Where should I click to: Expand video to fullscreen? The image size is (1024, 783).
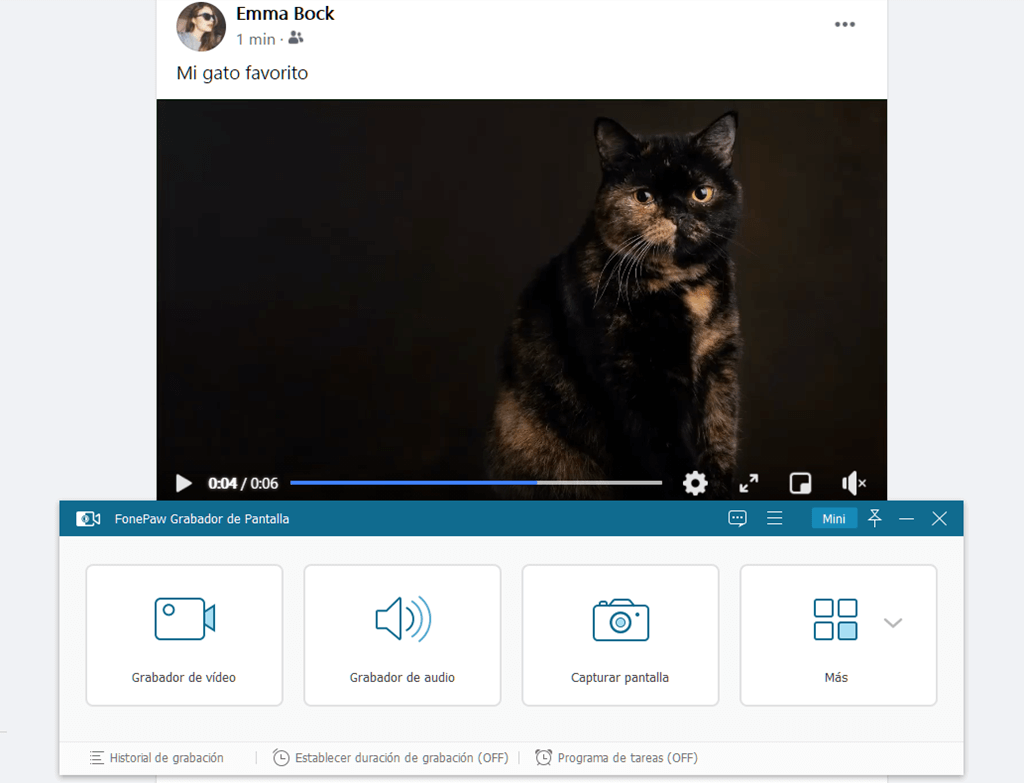[x=748, y=483]
